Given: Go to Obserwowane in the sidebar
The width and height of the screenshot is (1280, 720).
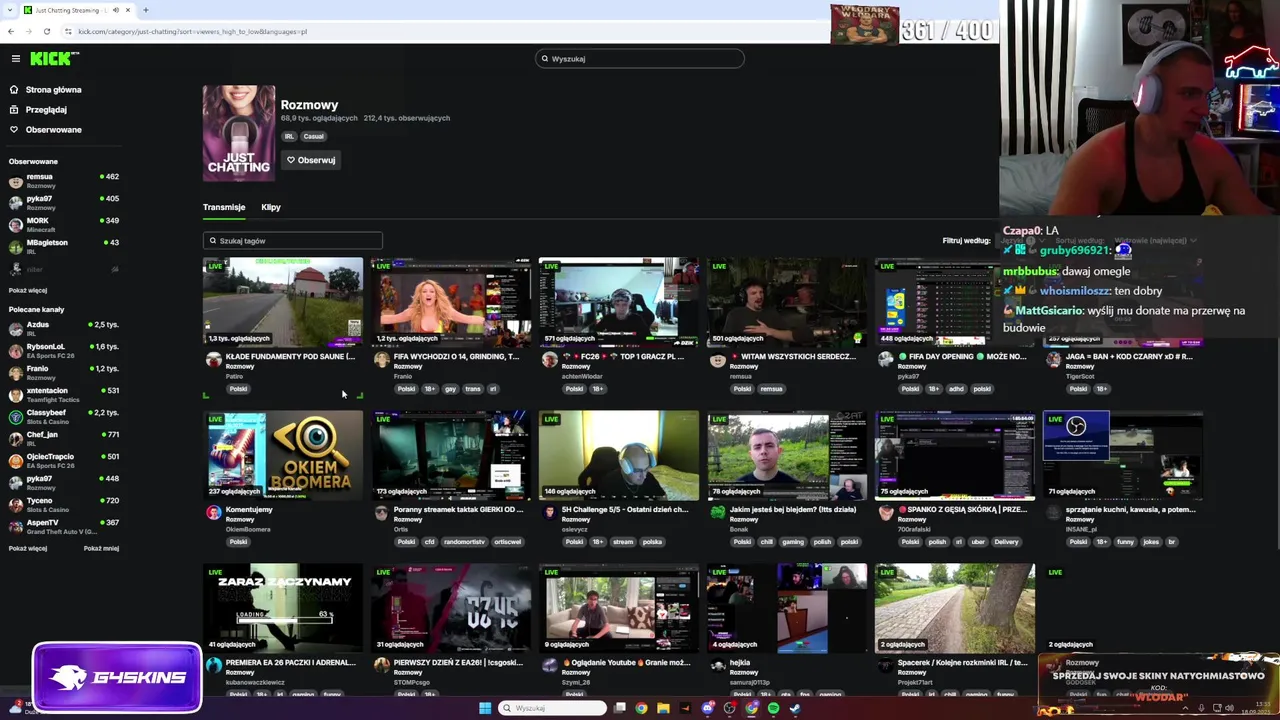Looking at the screenshot, I should pyautogui.click(x=53, y=130).
